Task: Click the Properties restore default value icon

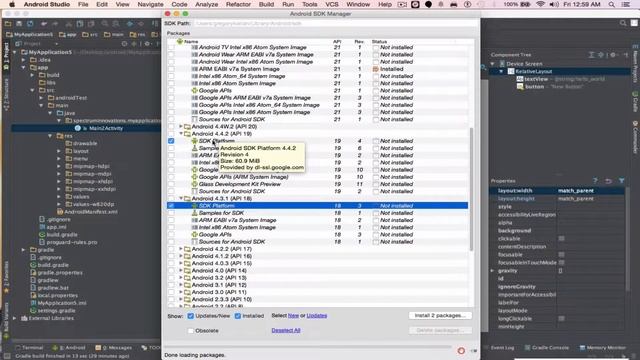Action: tap(608, 181)
